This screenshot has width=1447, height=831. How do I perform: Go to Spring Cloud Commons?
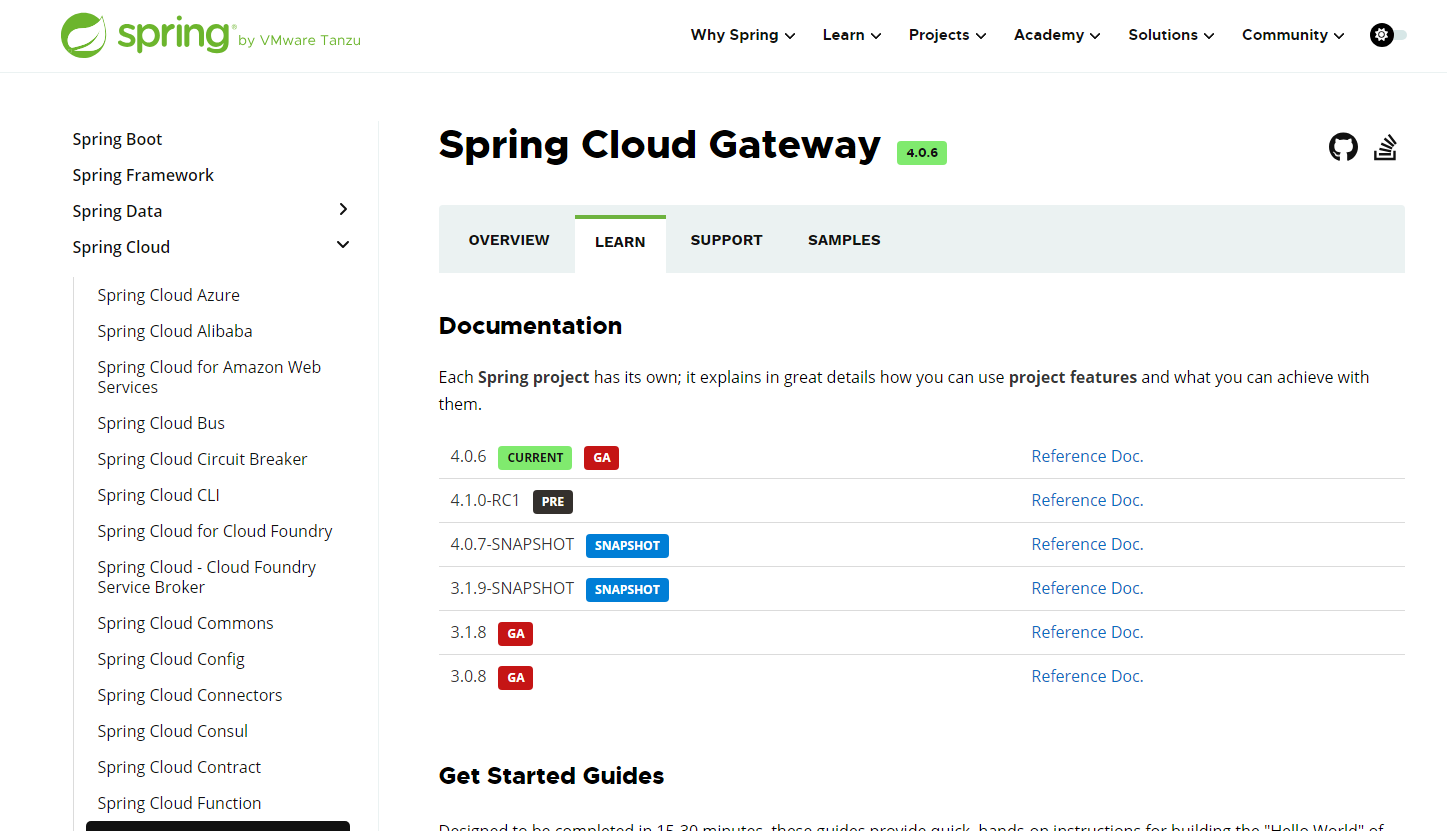coord(185,623)
